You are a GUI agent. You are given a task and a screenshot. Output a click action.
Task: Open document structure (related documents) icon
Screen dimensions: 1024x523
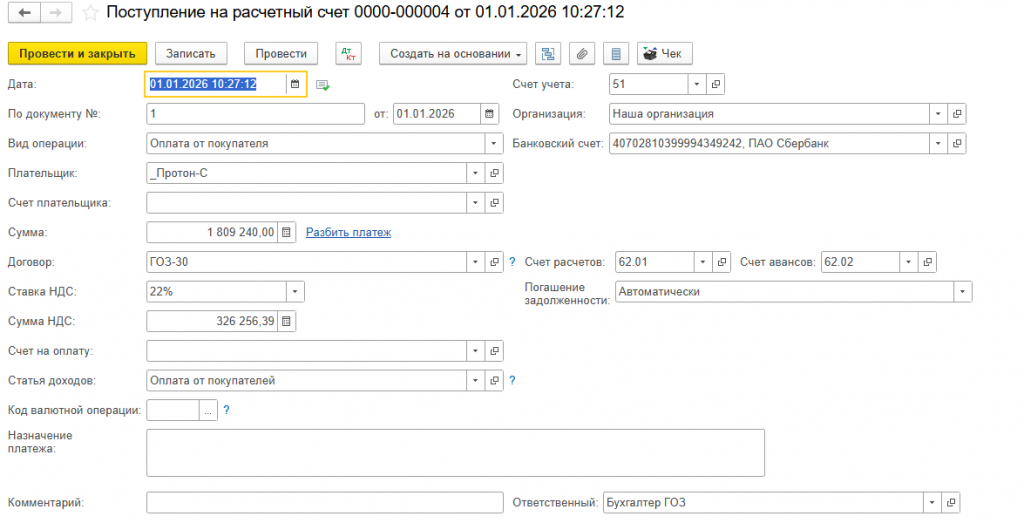(x=548, y=54)
